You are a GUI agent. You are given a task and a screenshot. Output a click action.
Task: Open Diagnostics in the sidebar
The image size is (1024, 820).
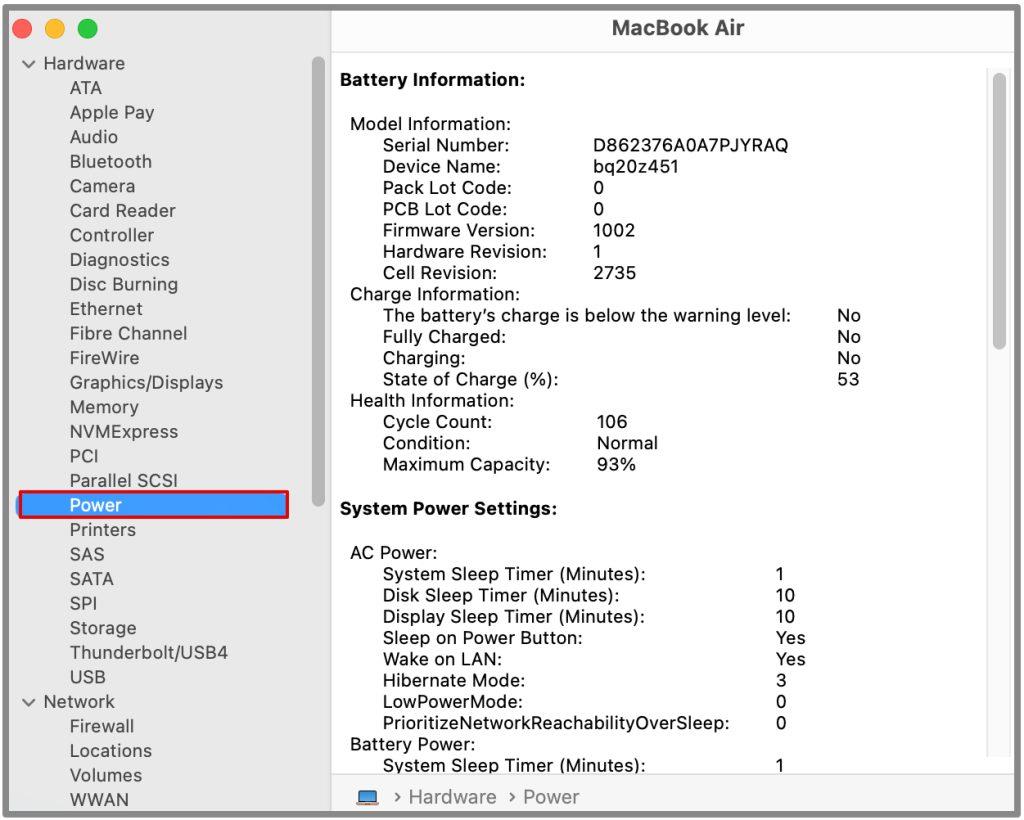coord(120,260)
